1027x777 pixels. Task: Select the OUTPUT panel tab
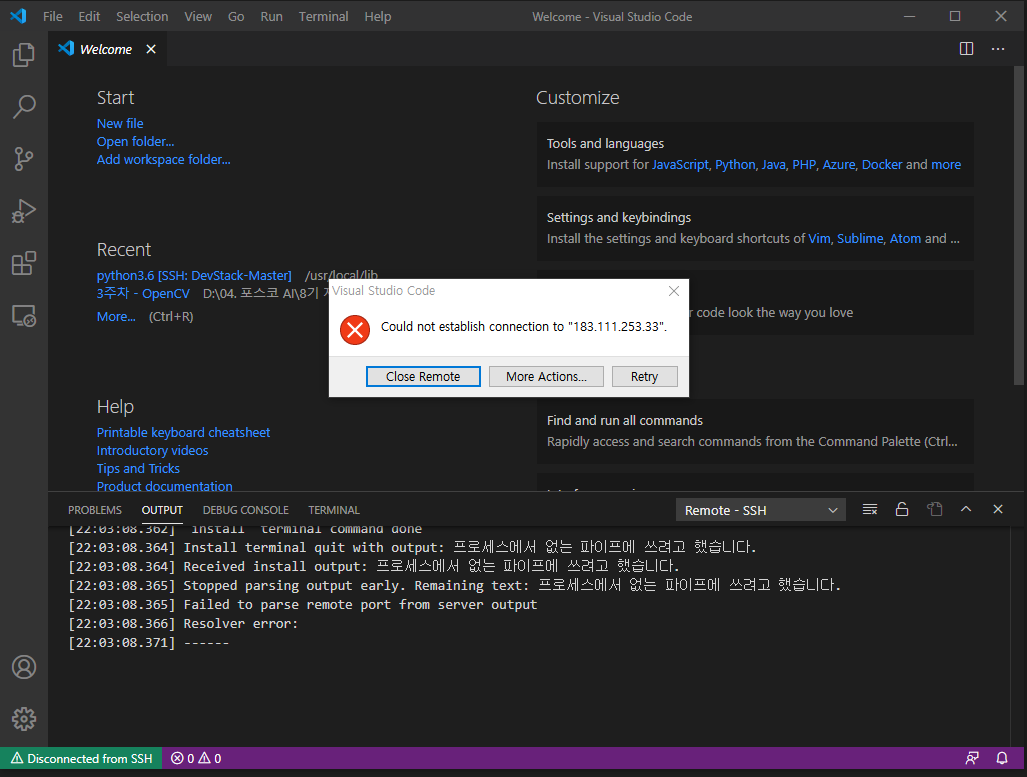tap(162, 510)
